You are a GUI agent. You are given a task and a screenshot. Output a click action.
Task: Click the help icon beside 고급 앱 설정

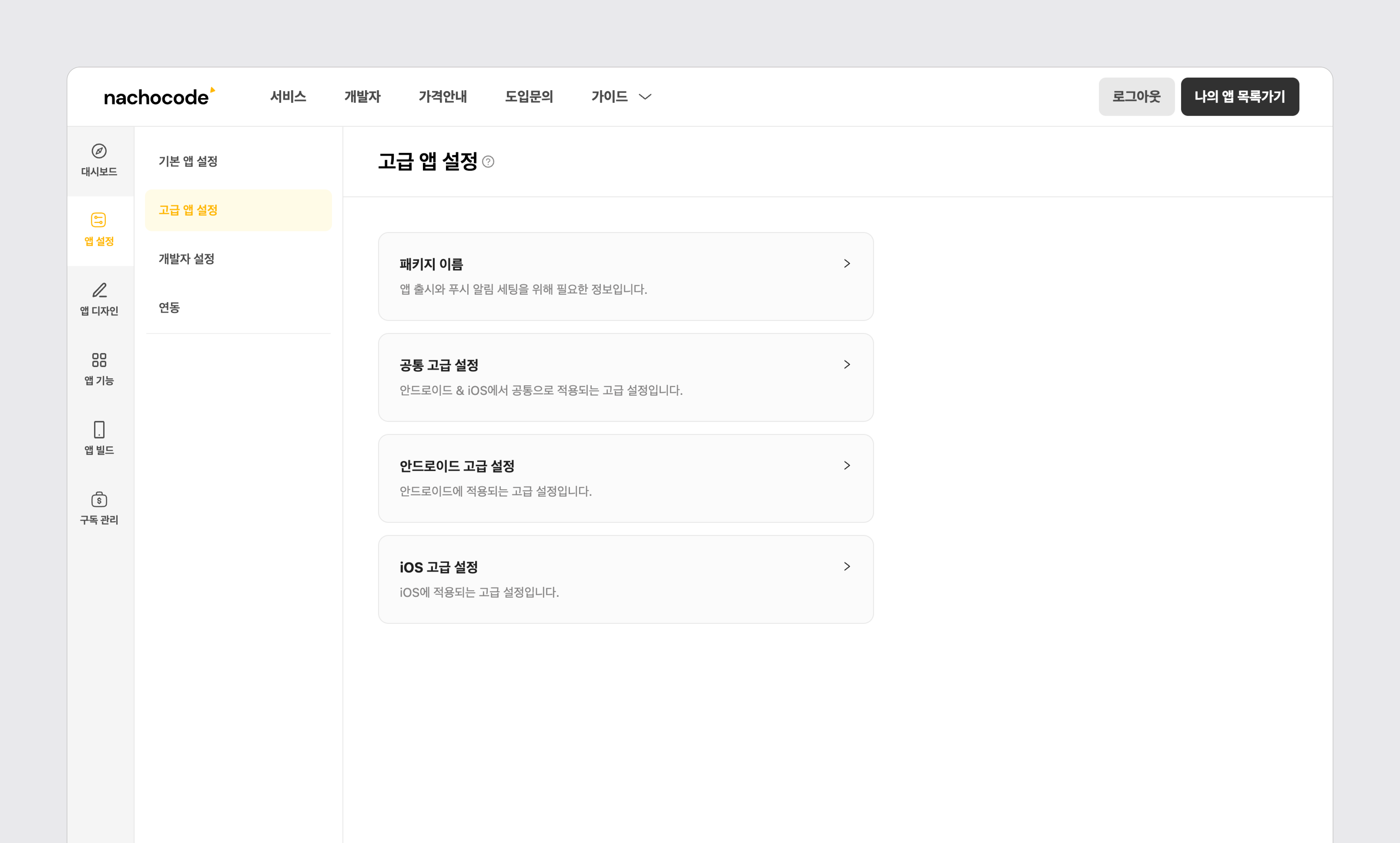pos(488,162)
